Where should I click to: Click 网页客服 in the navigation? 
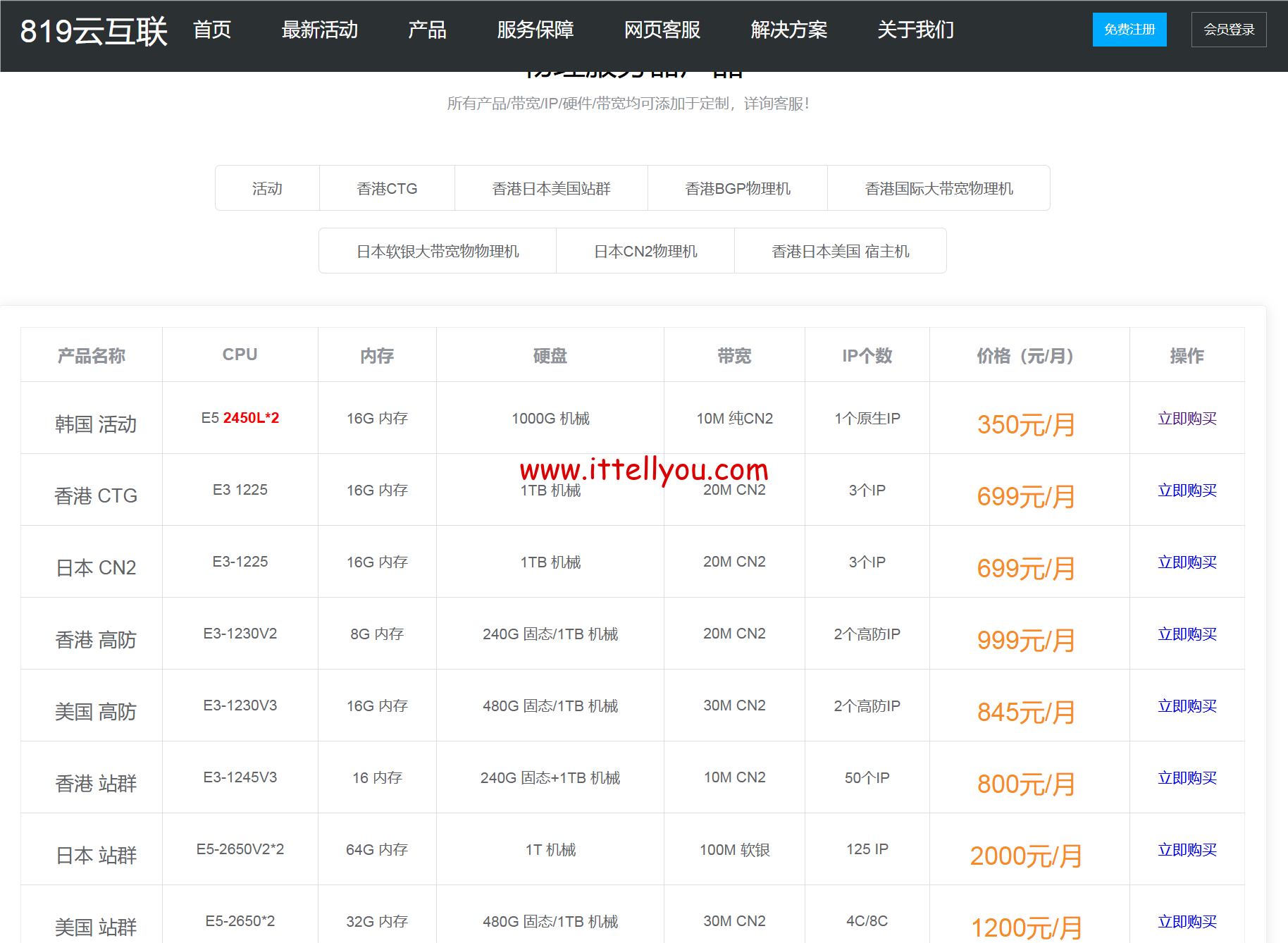coord(660,30)
